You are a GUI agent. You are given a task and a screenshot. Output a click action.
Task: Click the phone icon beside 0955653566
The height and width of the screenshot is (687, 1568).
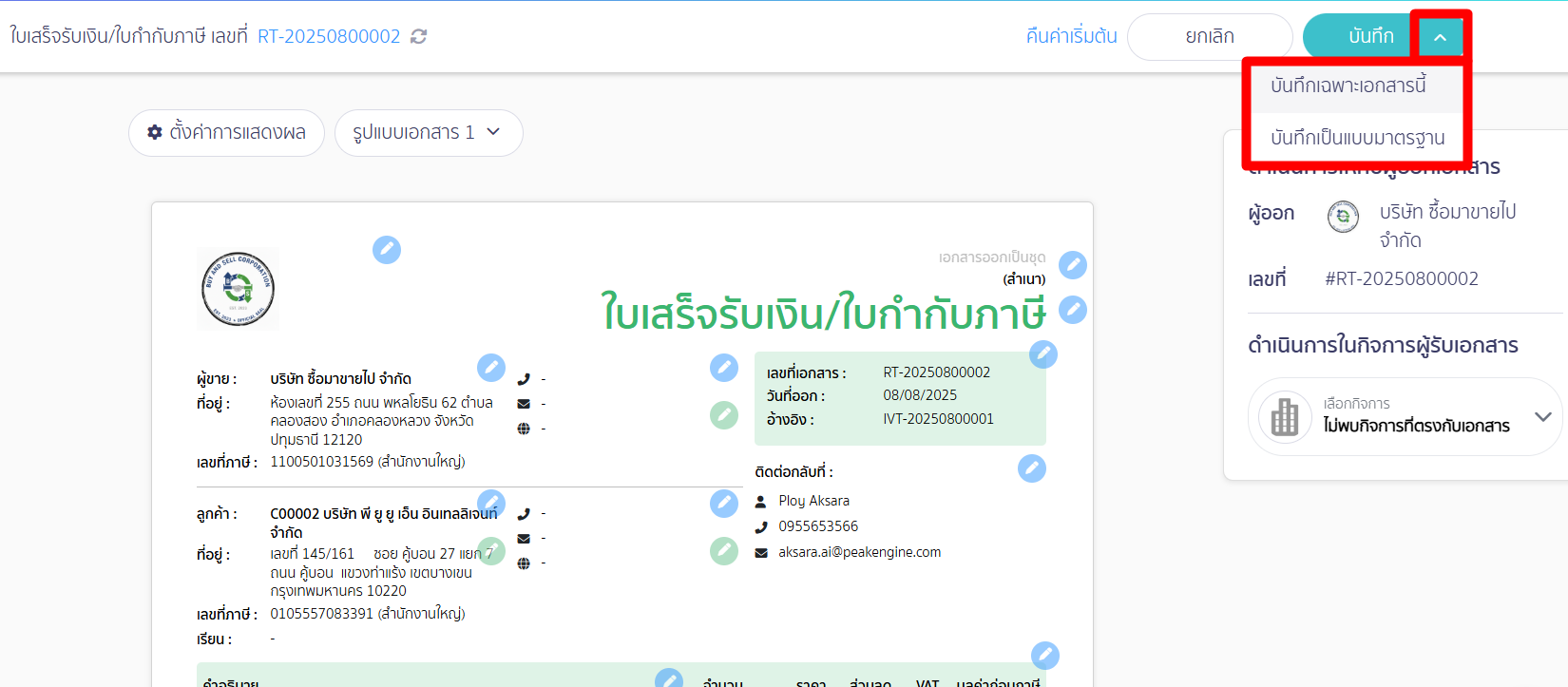tap(760, 527)
